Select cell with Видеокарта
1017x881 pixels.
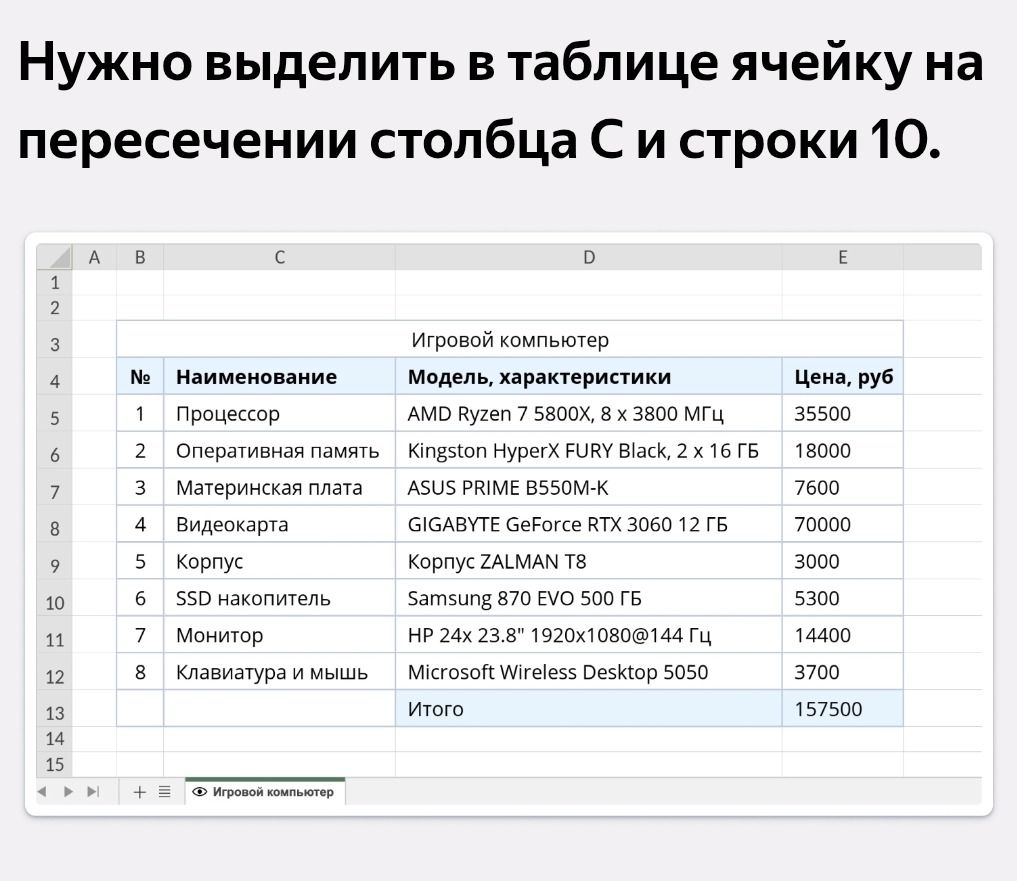coord(280,524)
